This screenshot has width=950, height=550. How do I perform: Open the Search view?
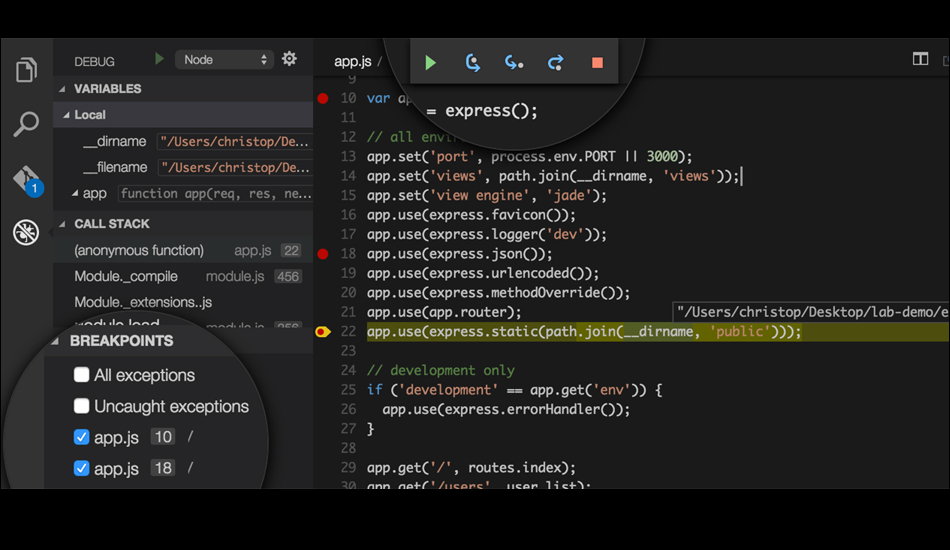click(x=26, y=124)
